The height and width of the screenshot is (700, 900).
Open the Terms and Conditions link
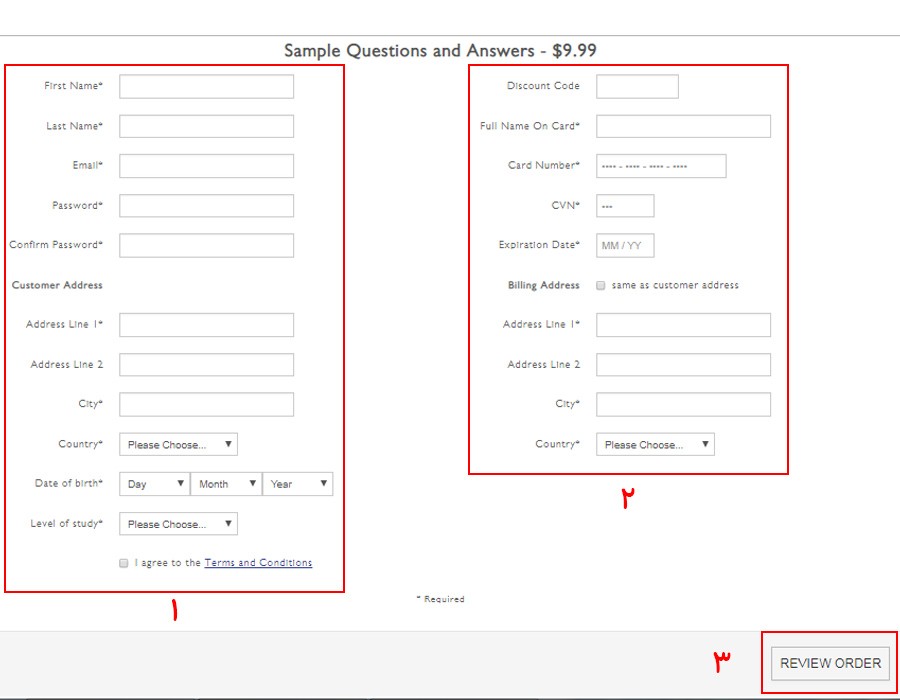point(258,563)
